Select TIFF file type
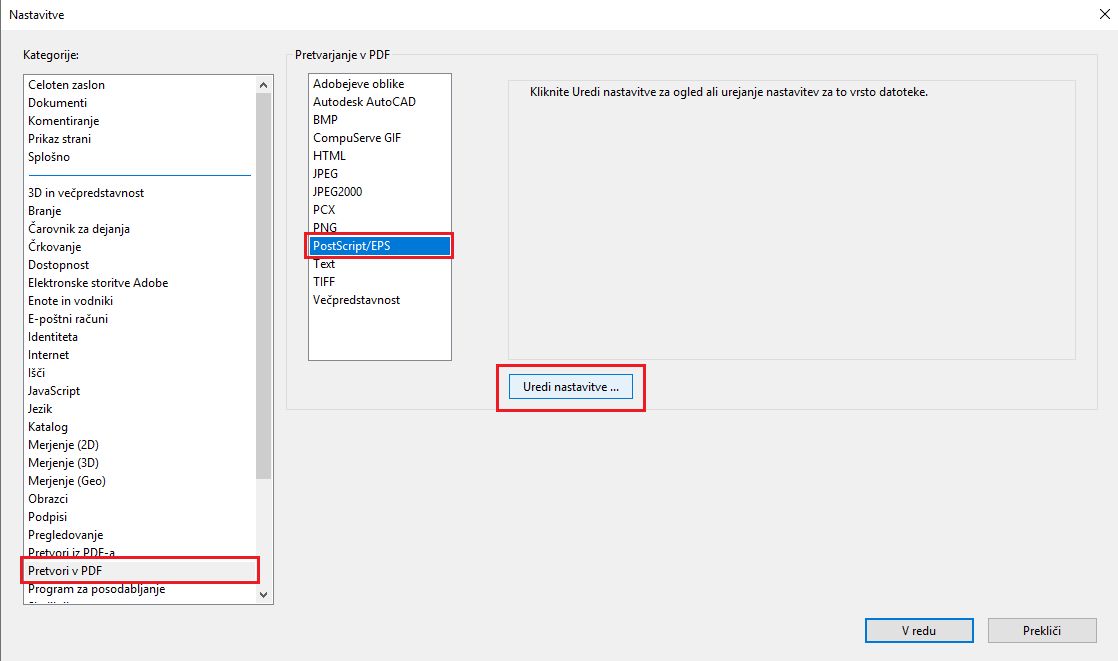This screenshot has width=1118, height=661. click(324, 282)
